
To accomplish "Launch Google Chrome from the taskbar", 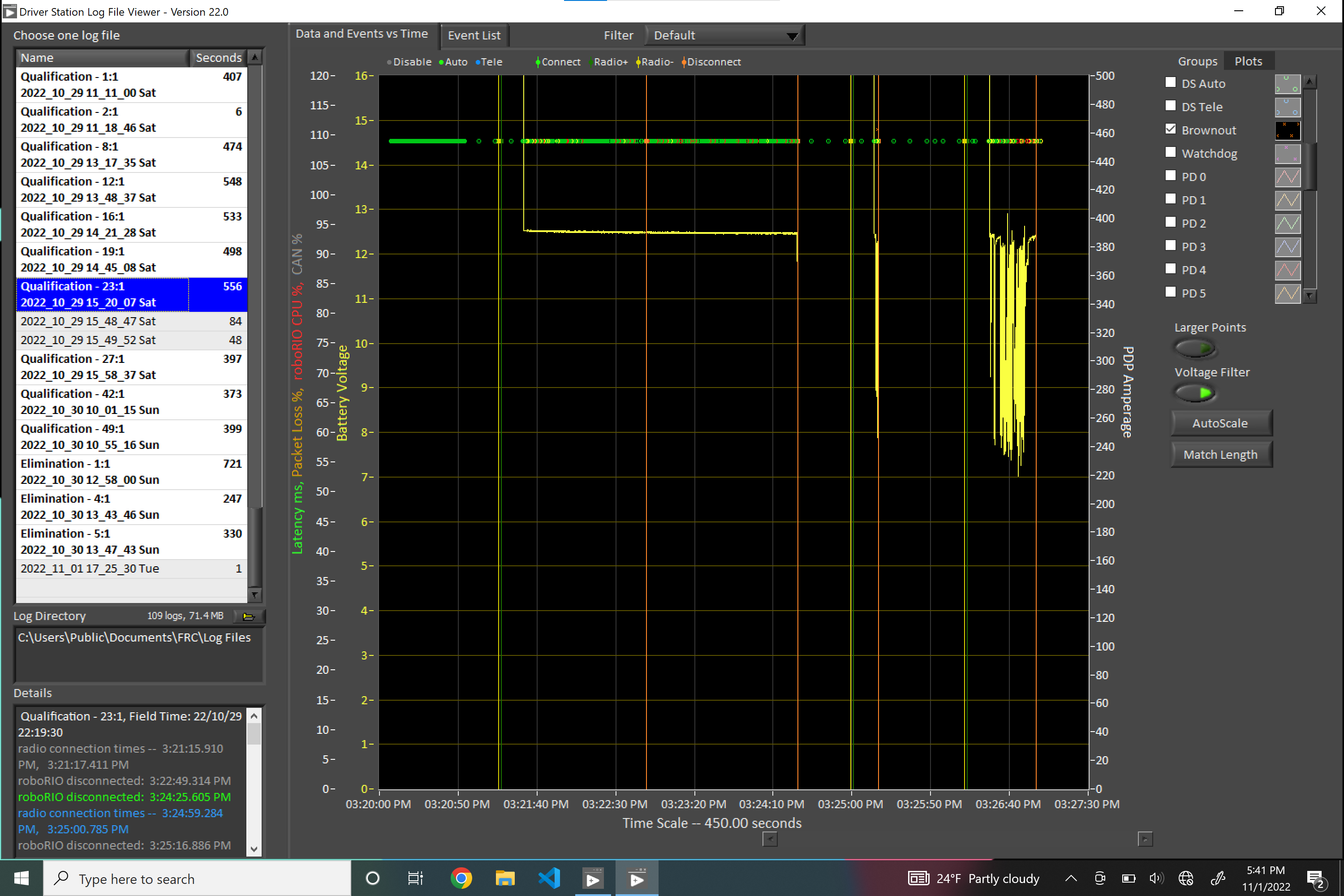I will point(461,878).
